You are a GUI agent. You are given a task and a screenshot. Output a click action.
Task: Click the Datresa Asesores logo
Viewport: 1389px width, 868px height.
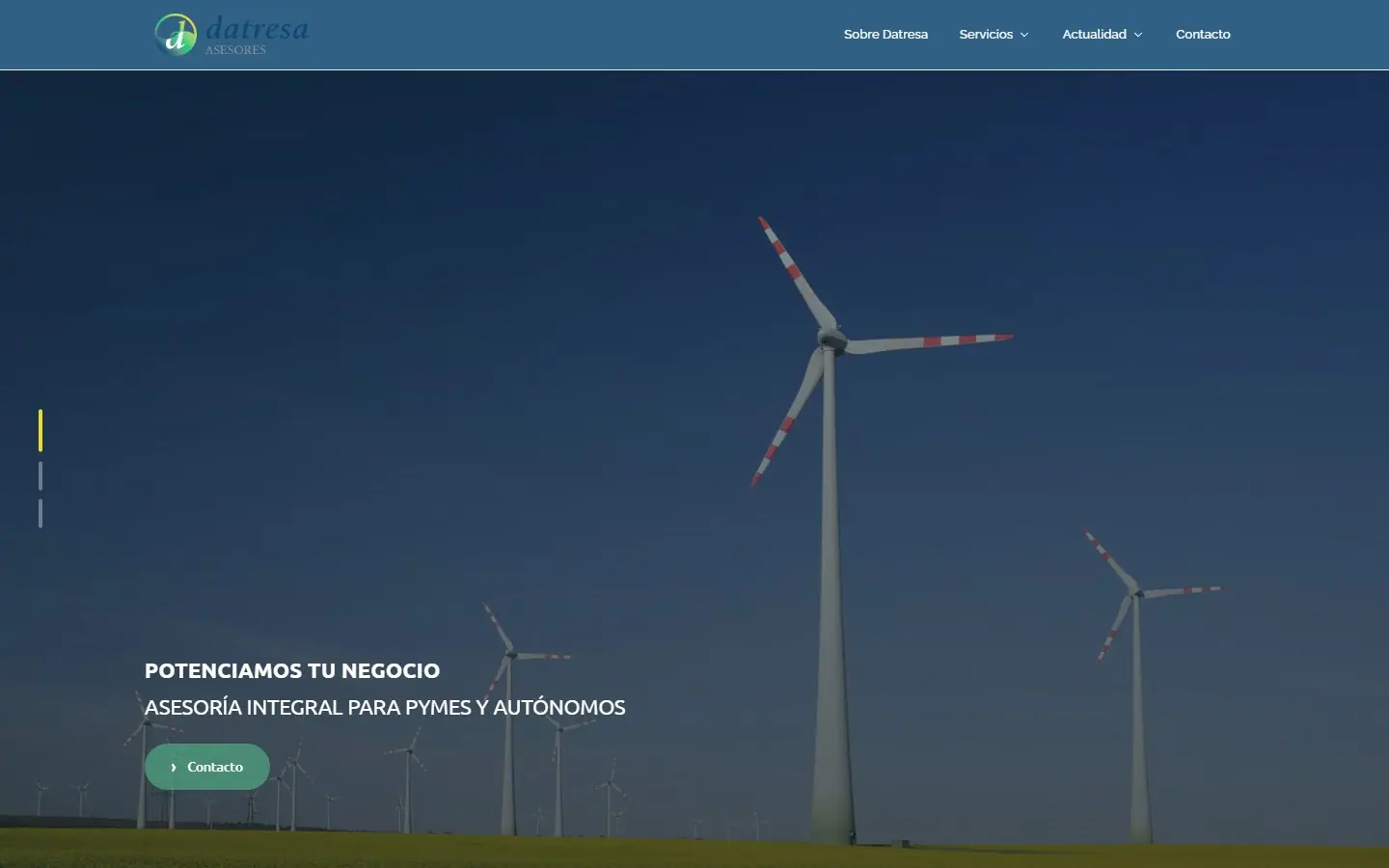[x=231, y=35]
